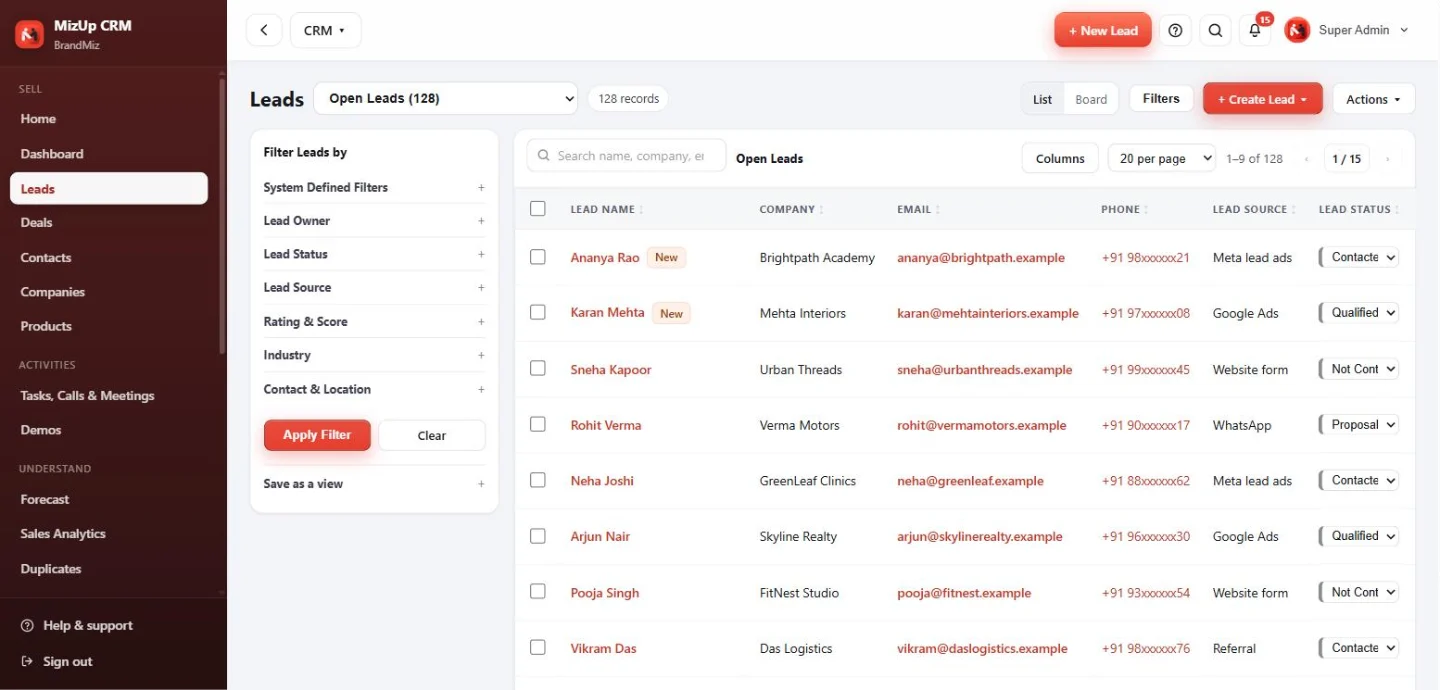Click the + New Lead button
Screen dimensions: 1440x690
coord(1103,30)
